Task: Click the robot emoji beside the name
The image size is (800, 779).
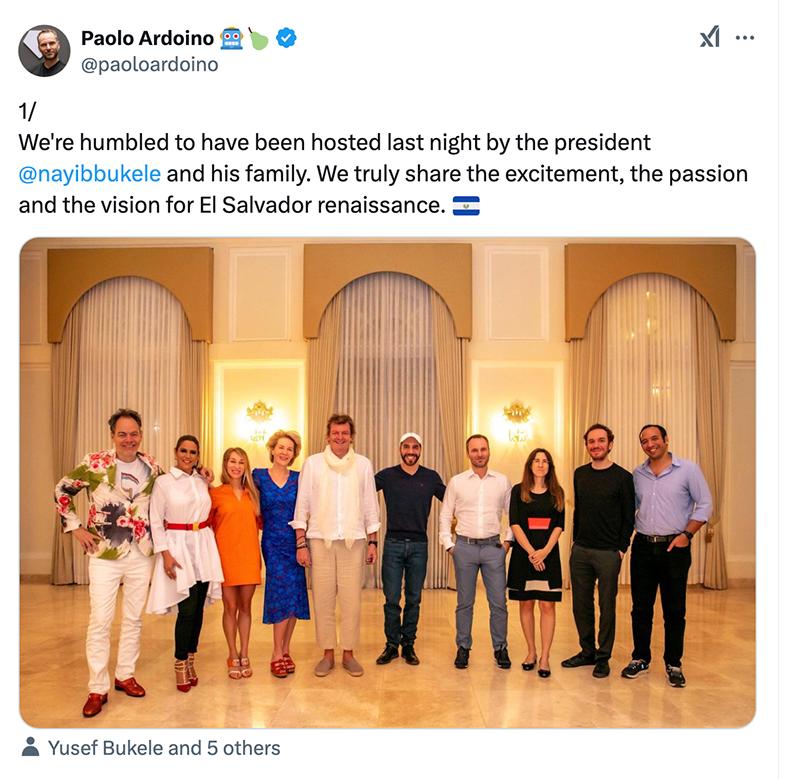Action: (x=232, y=39)
